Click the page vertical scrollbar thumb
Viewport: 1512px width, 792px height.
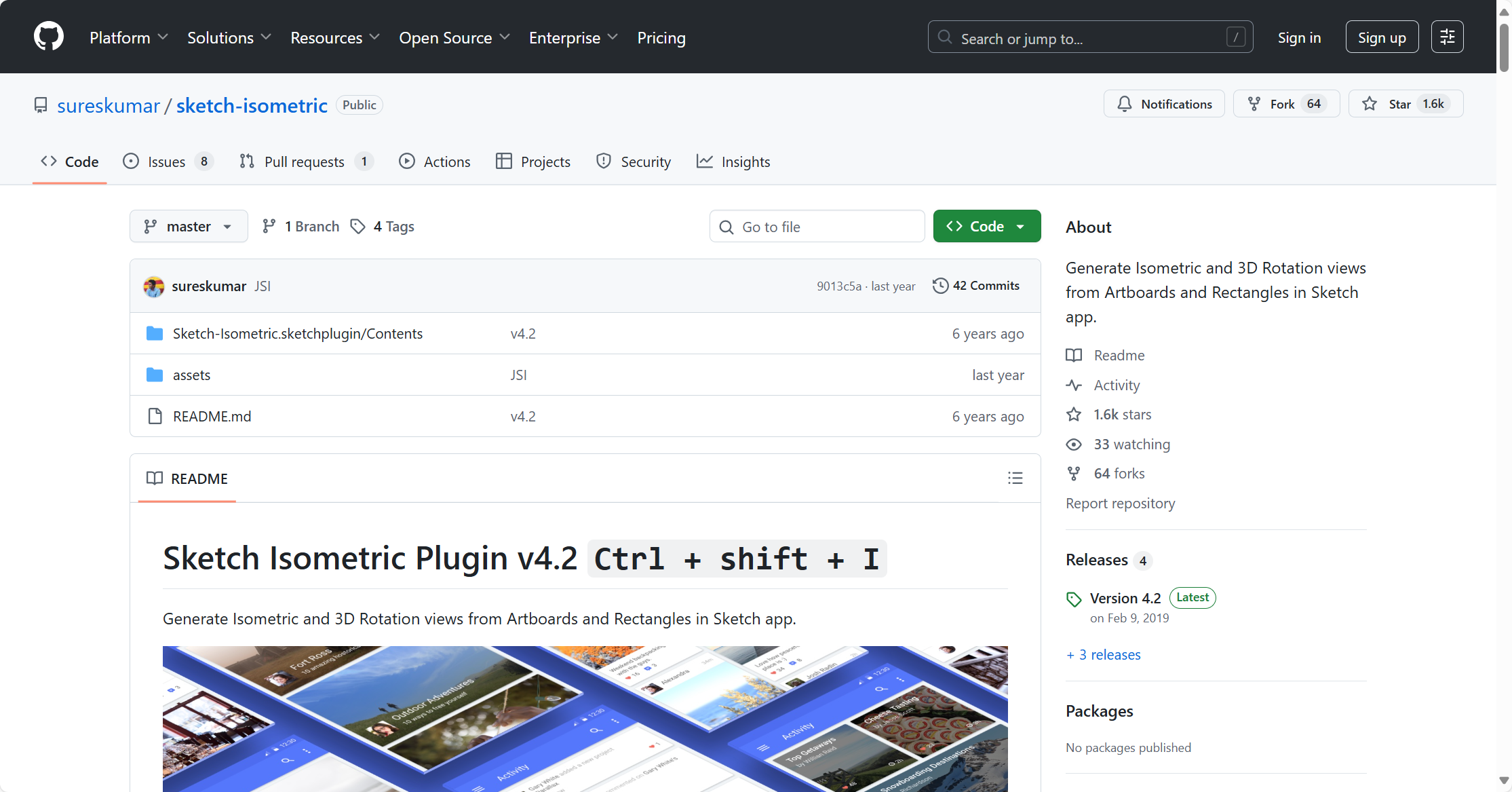click(1504, 48)
